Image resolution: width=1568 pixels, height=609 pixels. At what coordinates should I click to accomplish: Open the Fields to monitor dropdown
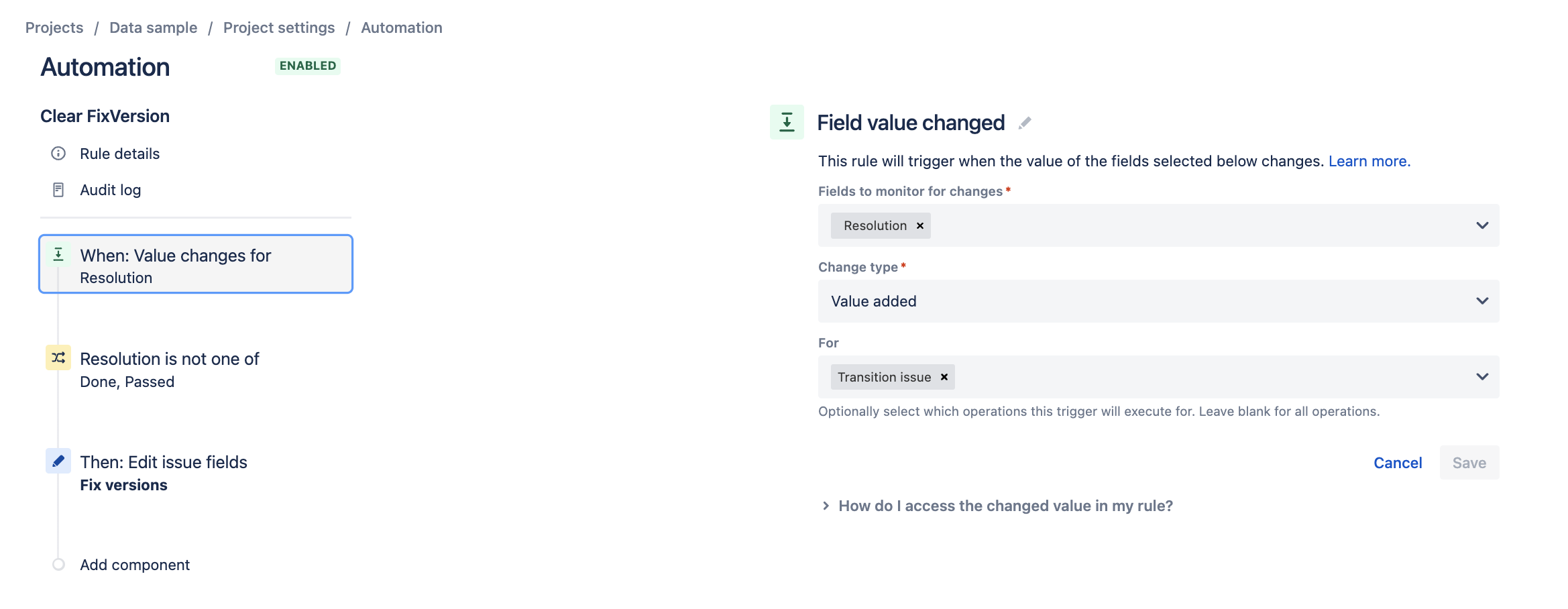1481,225
